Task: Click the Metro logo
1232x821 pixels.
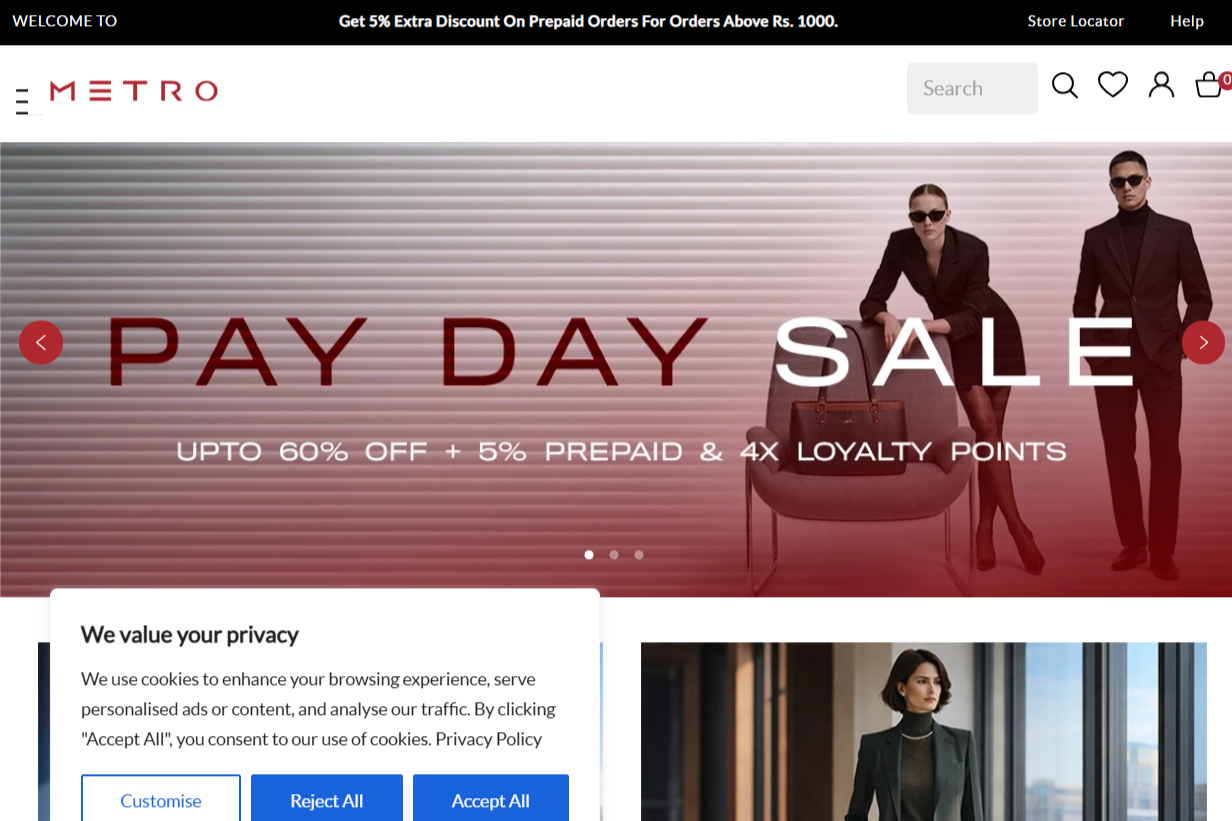Action: [134, 91]
